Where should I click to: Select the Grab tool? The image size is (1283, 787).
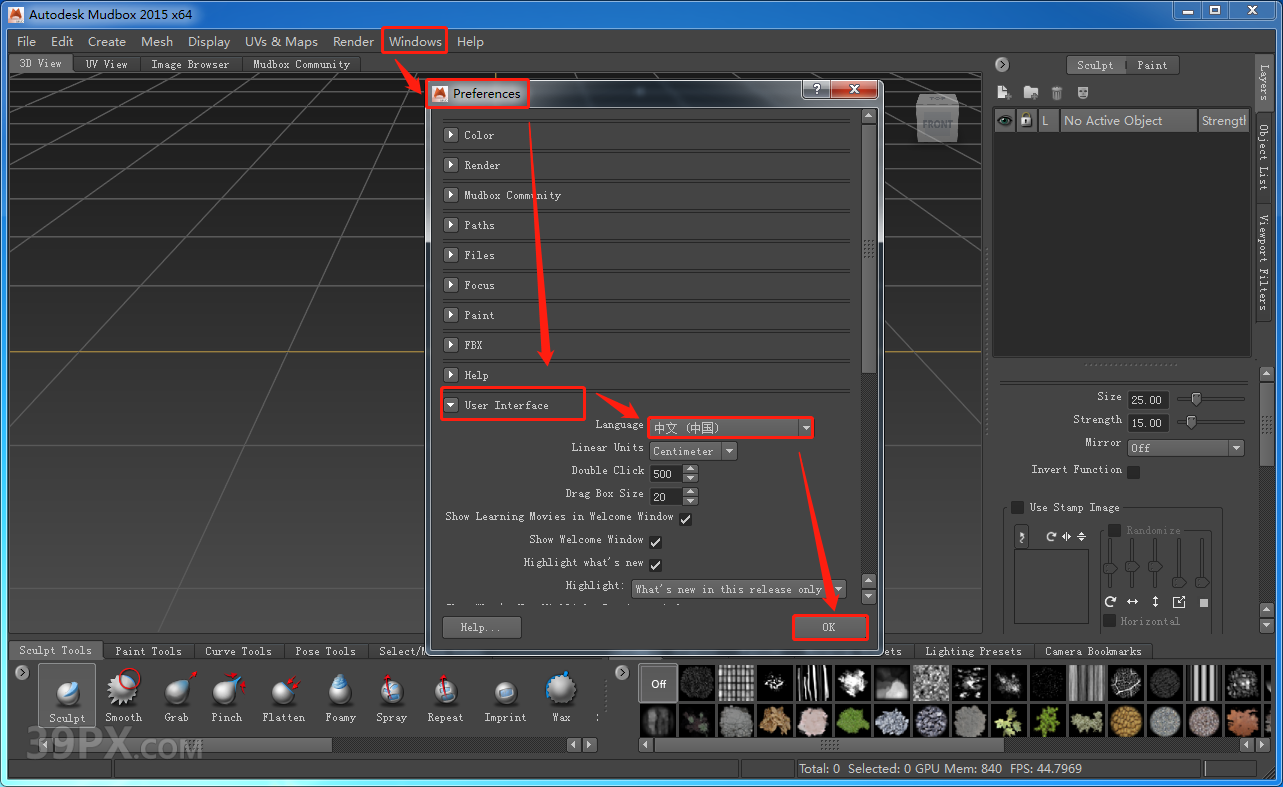pos(177,690)
